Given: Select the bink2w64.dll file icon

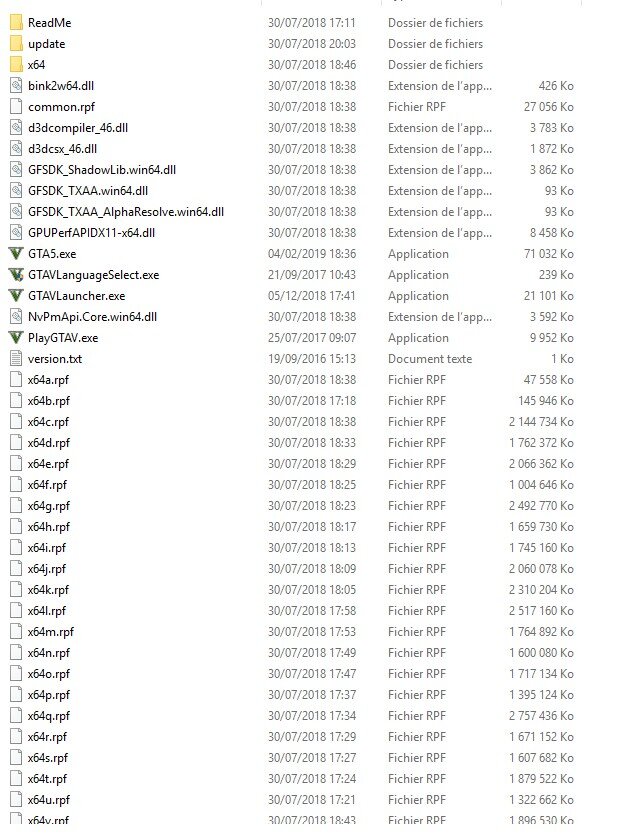Looking at the screenshot, I should coord(17,86).
